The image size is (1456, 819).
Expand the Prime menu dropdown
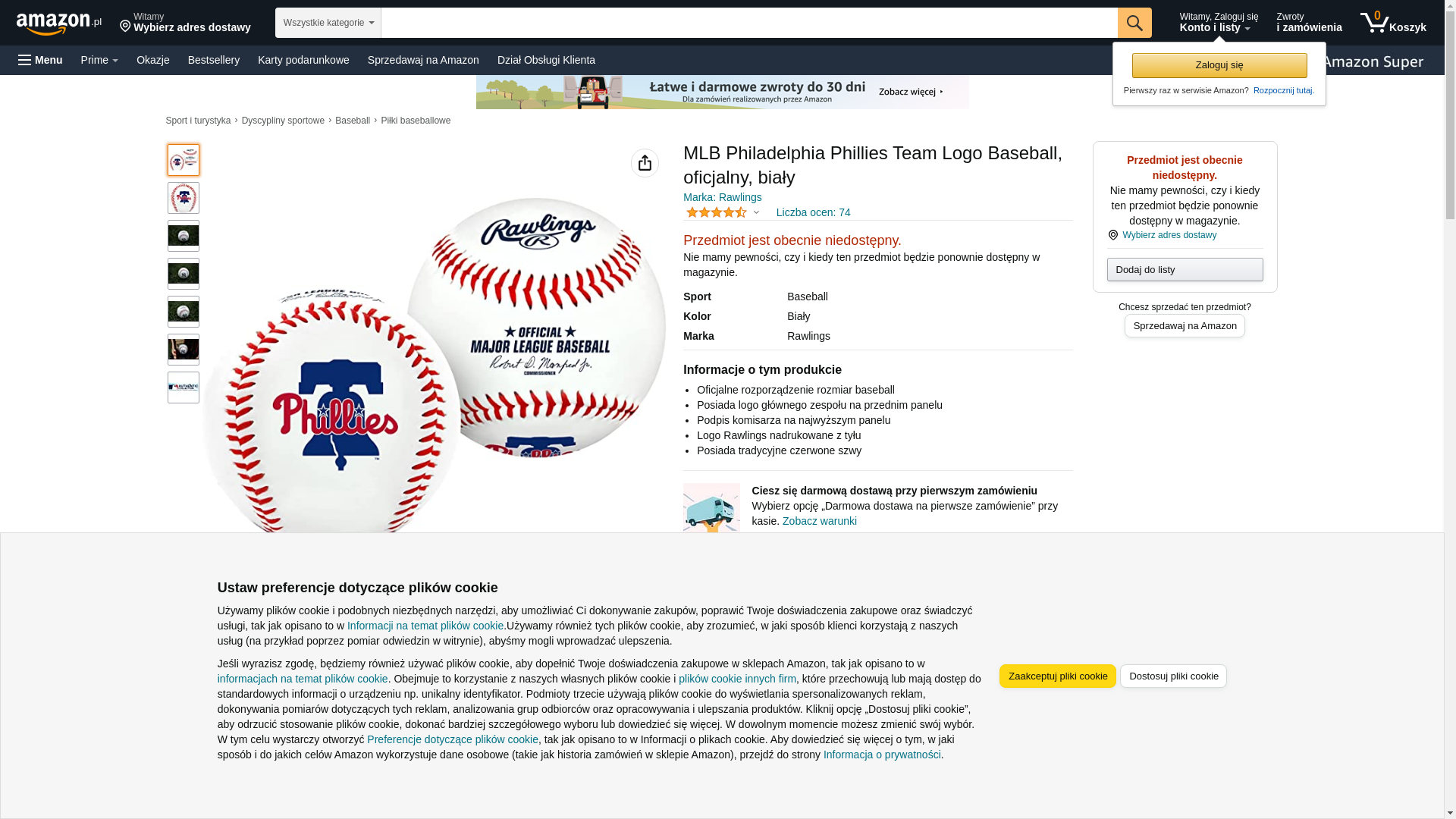tap(99, 60)
